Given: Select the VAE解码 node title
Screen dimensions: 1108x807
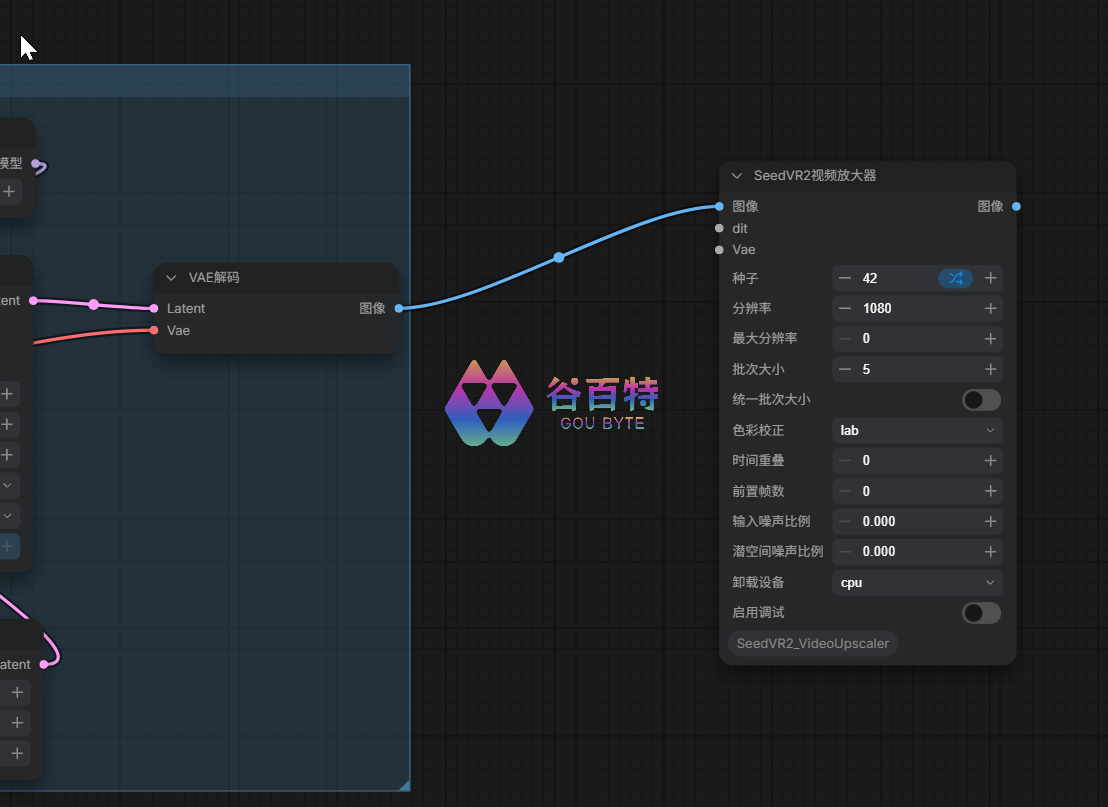Looking at the screenshot, I should [x=214, y=278].
